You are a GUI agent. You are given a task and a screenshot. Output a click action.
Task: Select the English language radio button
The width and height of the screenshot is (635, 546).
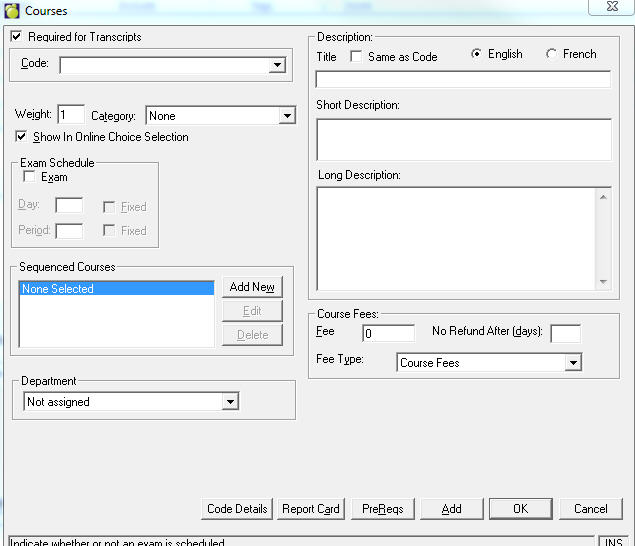point(476,54)
